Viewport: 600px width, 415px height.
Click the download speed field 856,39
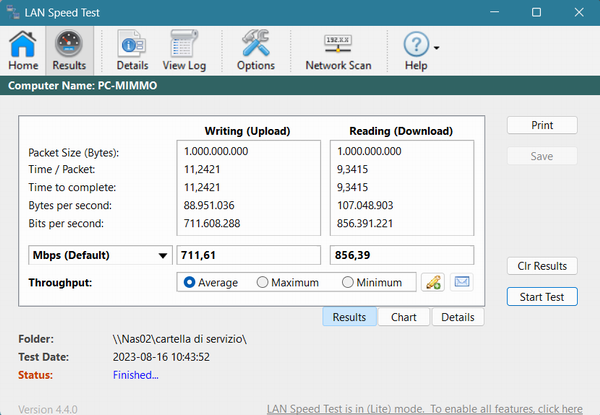(x=402, y=255)
